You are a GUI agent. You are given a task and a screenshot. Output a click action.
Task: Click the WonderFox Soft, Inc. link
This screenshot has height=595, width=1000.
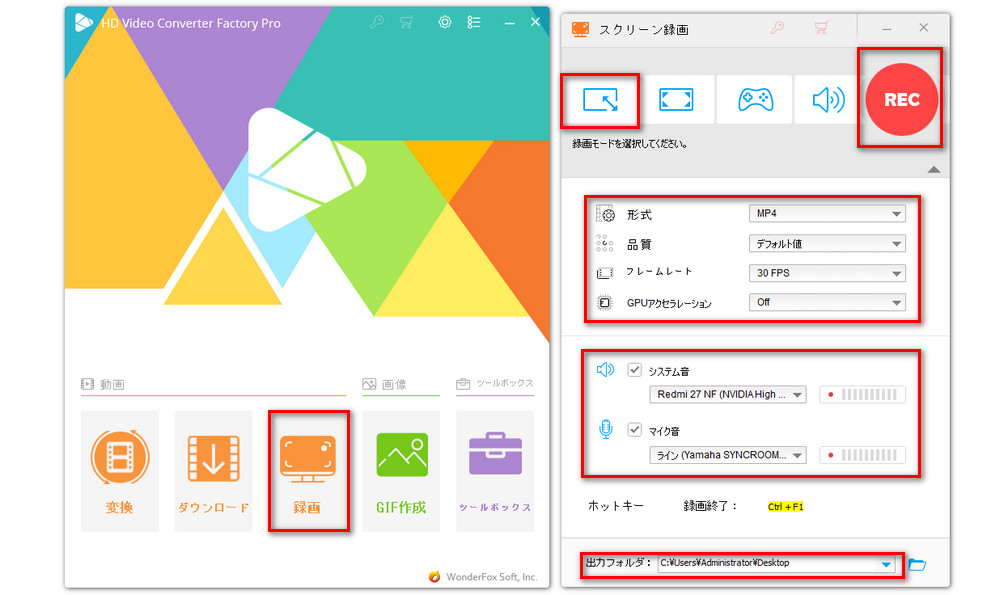(x=492, y=577)
